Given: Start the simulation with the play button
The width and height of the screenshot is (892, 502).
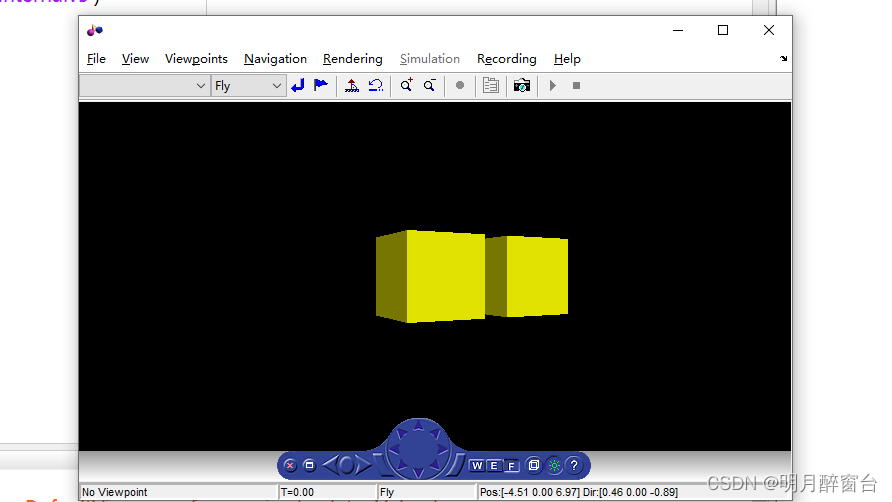Looking at the screenshot, I should 552,85.
